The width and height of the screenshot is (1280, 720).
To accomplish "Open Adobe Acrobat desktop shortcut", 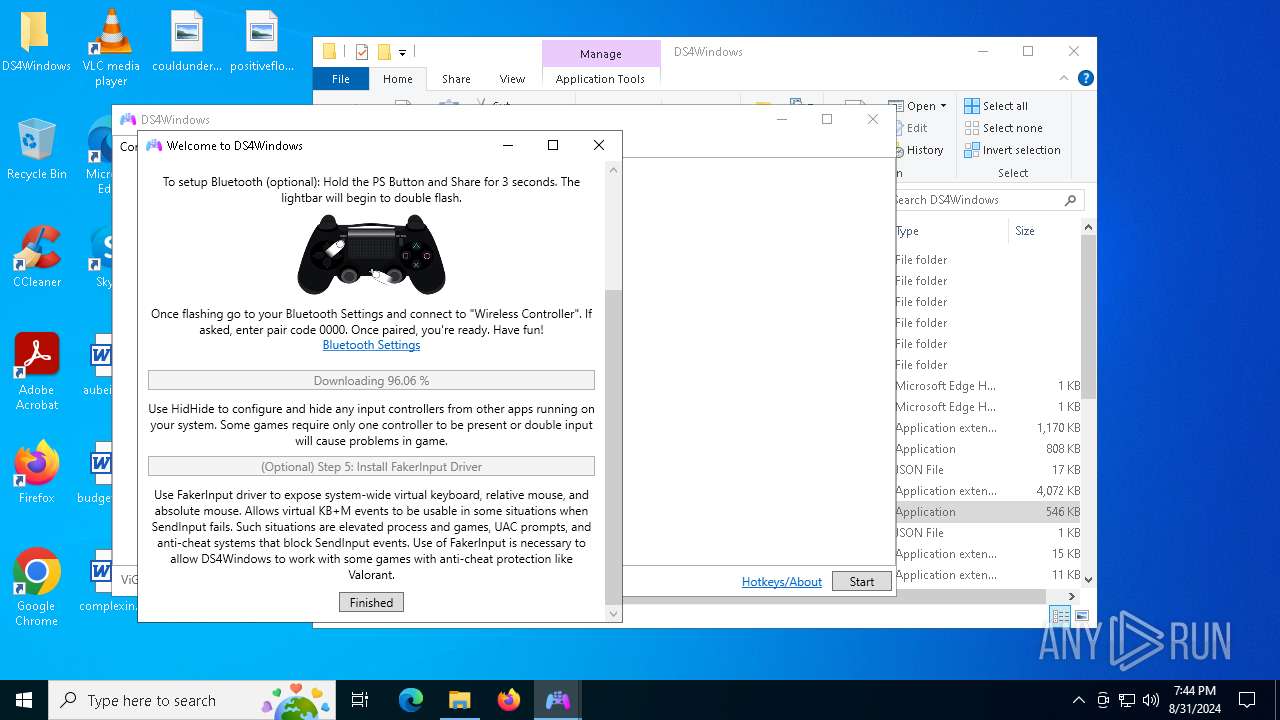I will [x=37, y=371].
